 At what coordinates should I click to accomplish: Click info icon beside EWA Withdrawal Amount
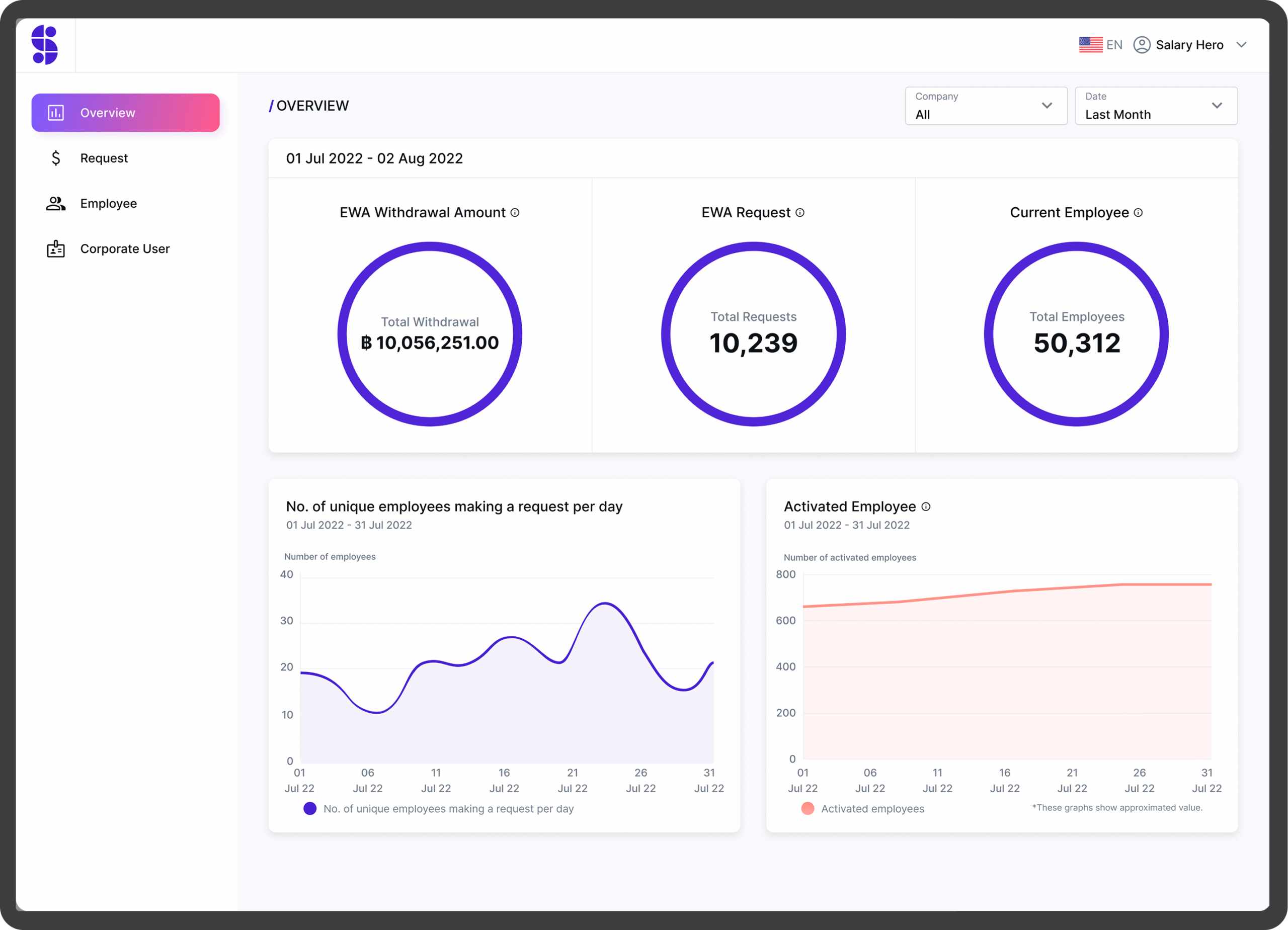(515, 212)
